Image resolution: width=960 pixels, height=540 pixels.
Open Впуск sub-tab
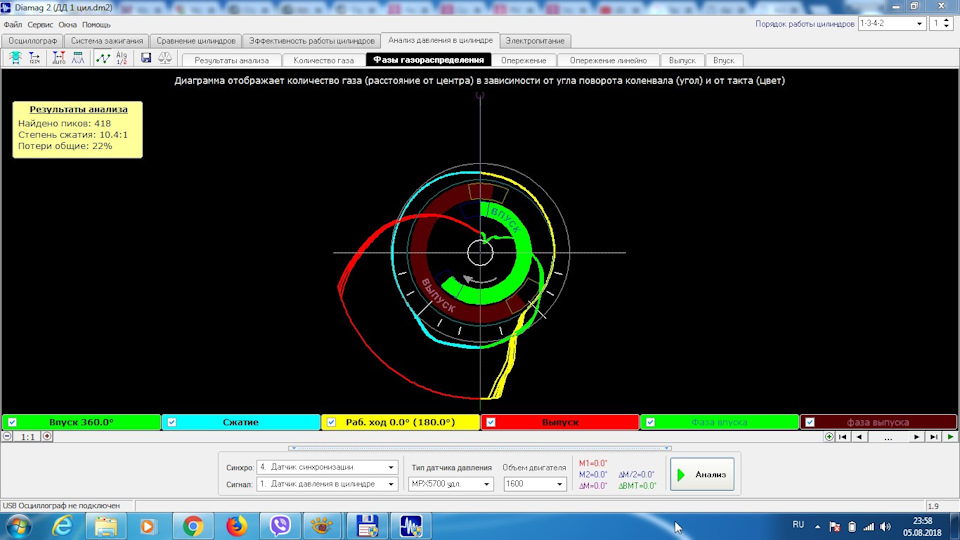pyautogui.click(x=724, y=60)
